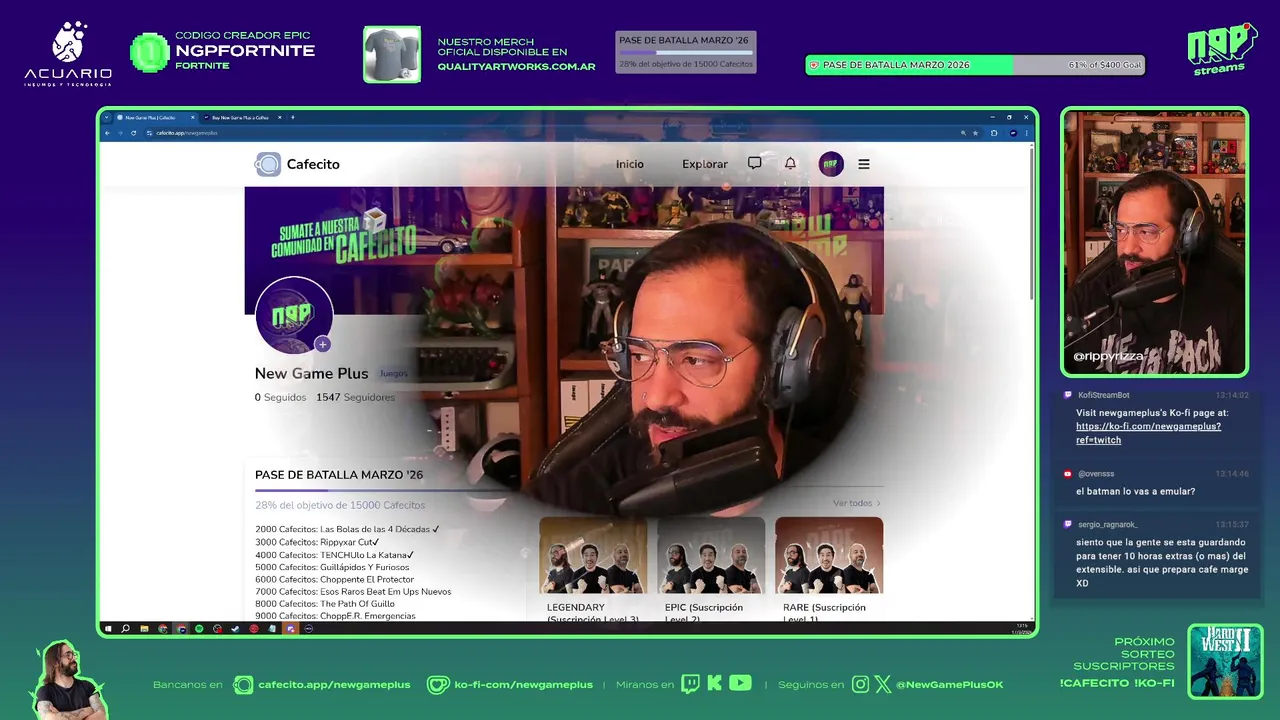The height and width of the screenshot is (720, 1280).
Task: Click the Twitch icon in footer
Action: [x=690, y=684]
